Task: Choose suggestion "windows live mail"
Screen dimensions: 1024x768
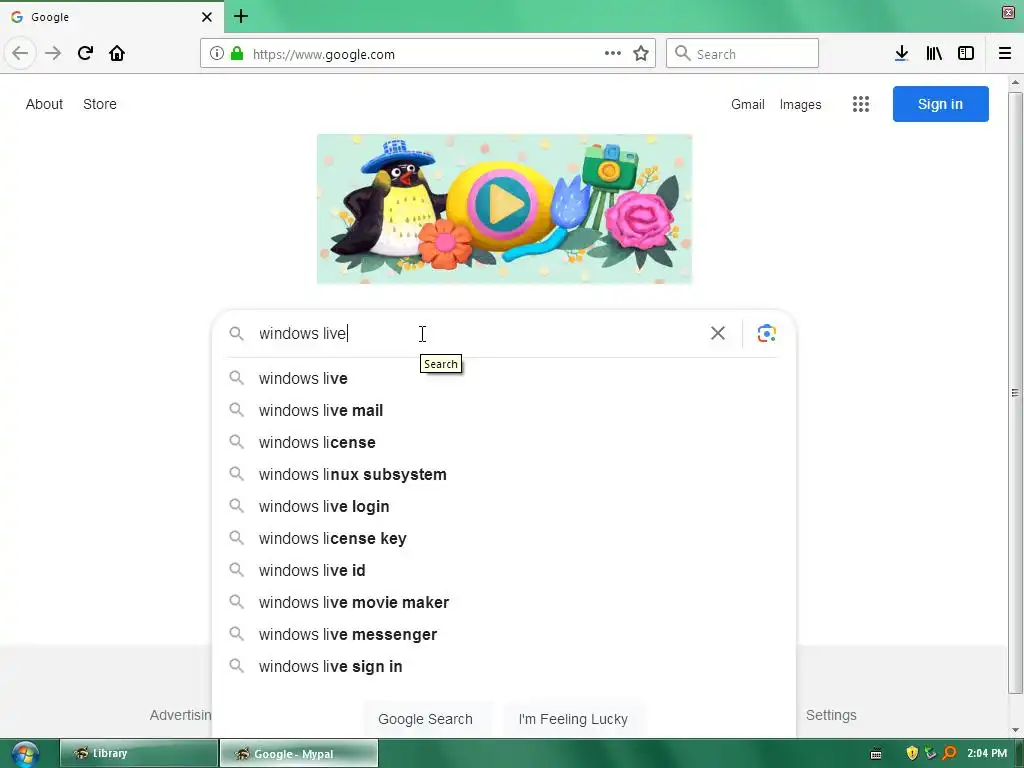Action: [504, 410]
